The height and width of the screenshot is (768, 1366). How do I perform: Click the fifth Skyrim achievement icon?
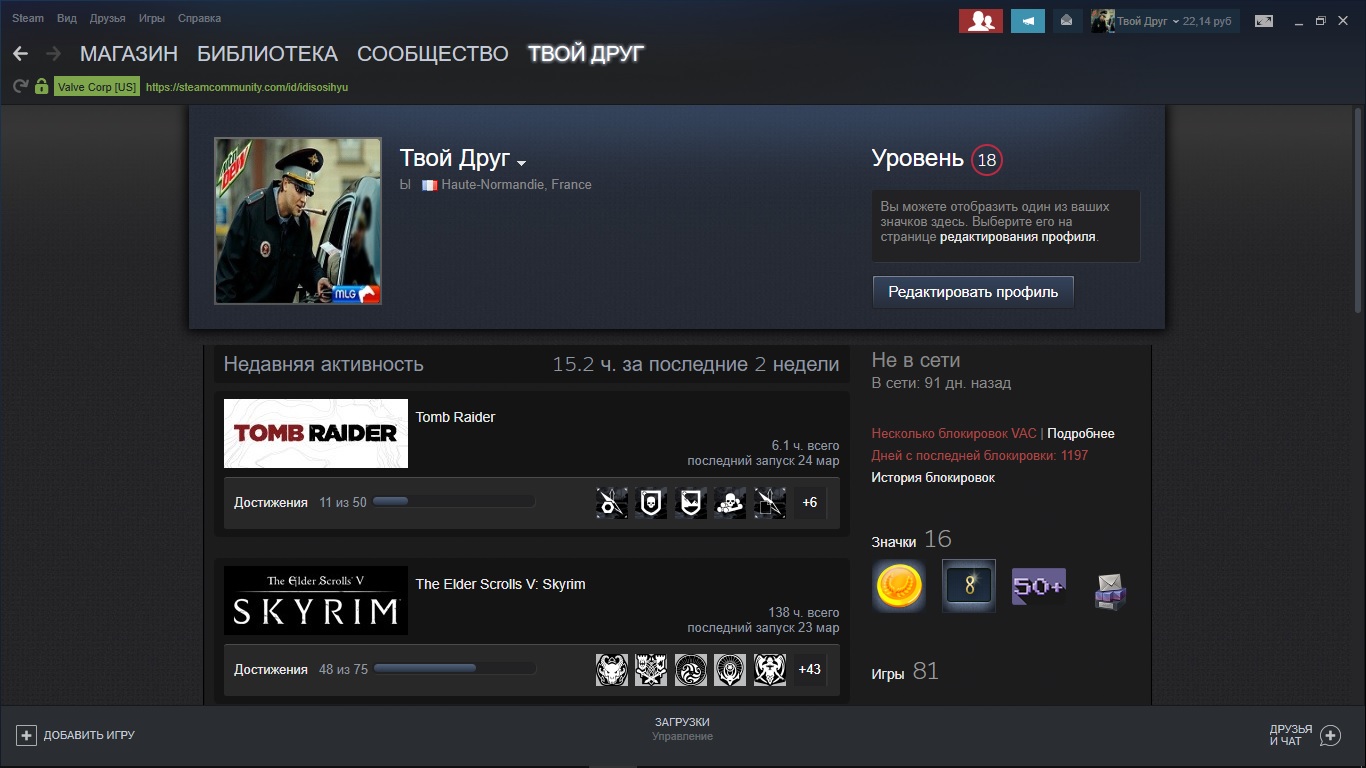[x=770, y=670]
